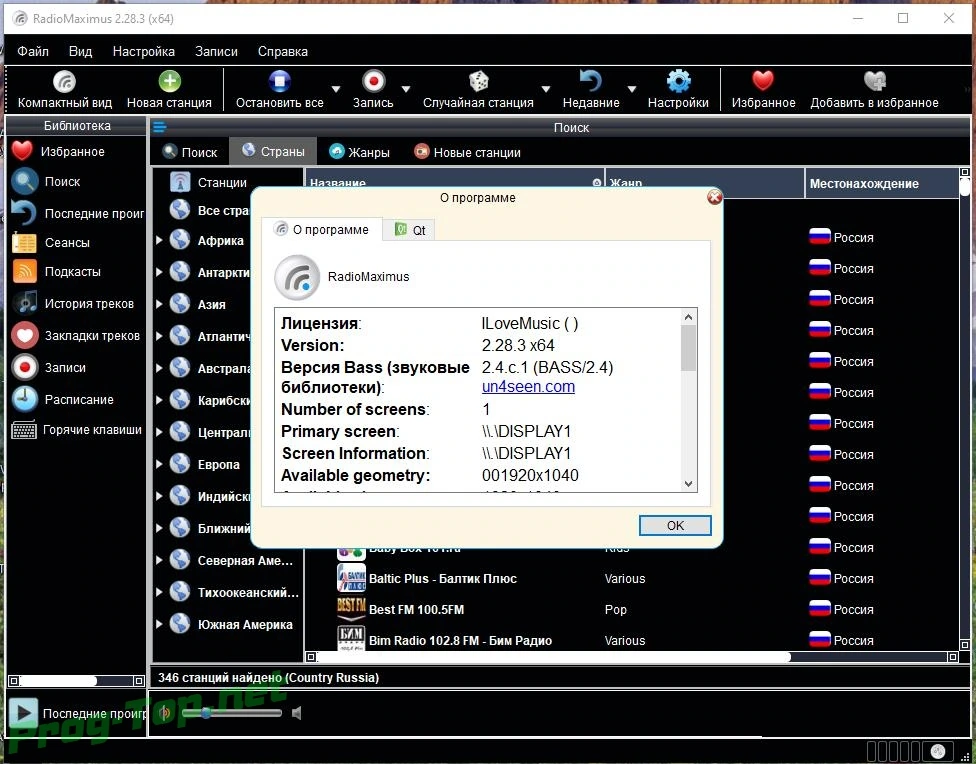This screenshot has height=764, width=976.
Task: Select О программе tab in About dialog
Action: (321, 229)
